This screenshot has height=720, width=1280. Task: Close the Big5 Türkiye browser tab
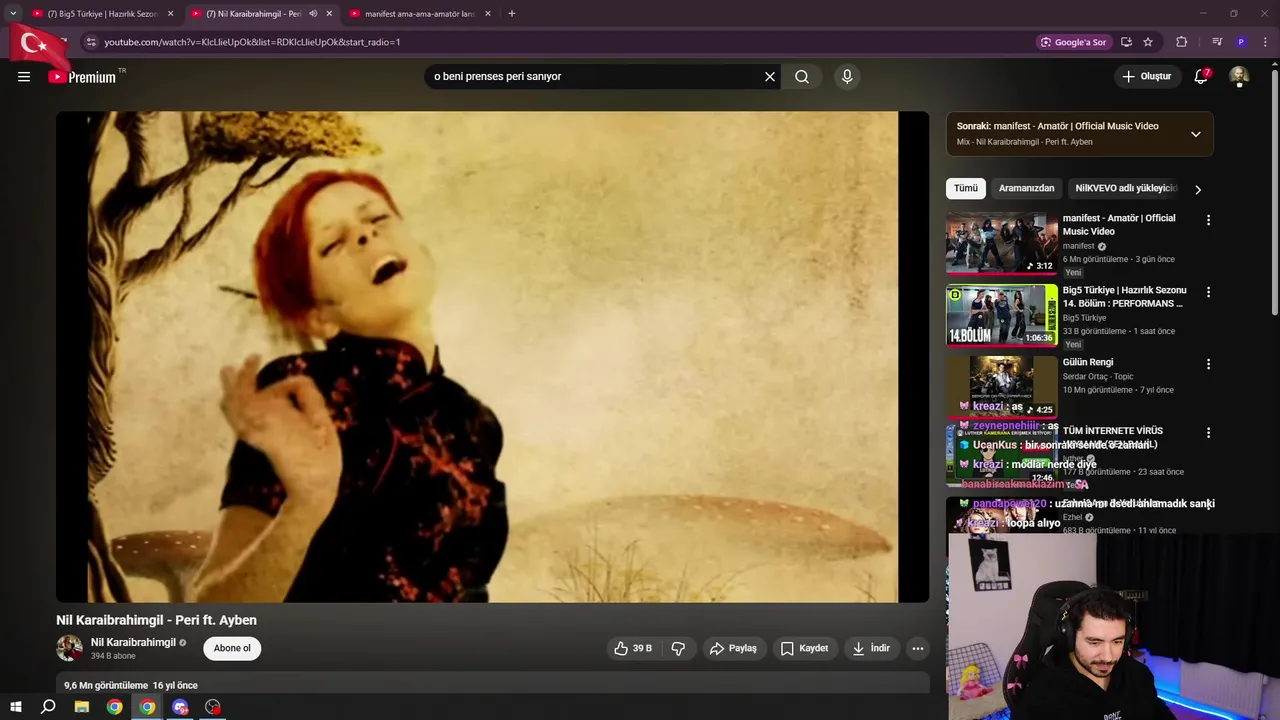[171, 14]
